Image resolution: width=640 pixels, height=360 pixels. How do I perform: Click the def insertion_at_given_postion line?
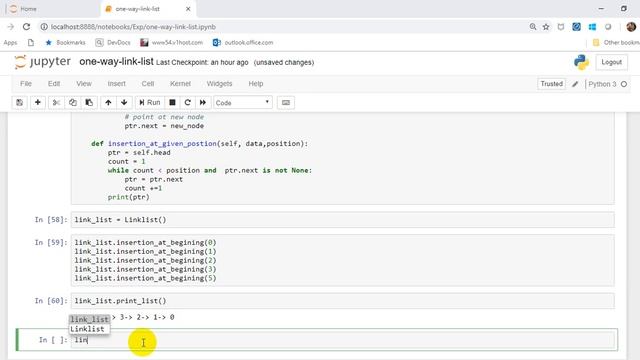point(200,144)
